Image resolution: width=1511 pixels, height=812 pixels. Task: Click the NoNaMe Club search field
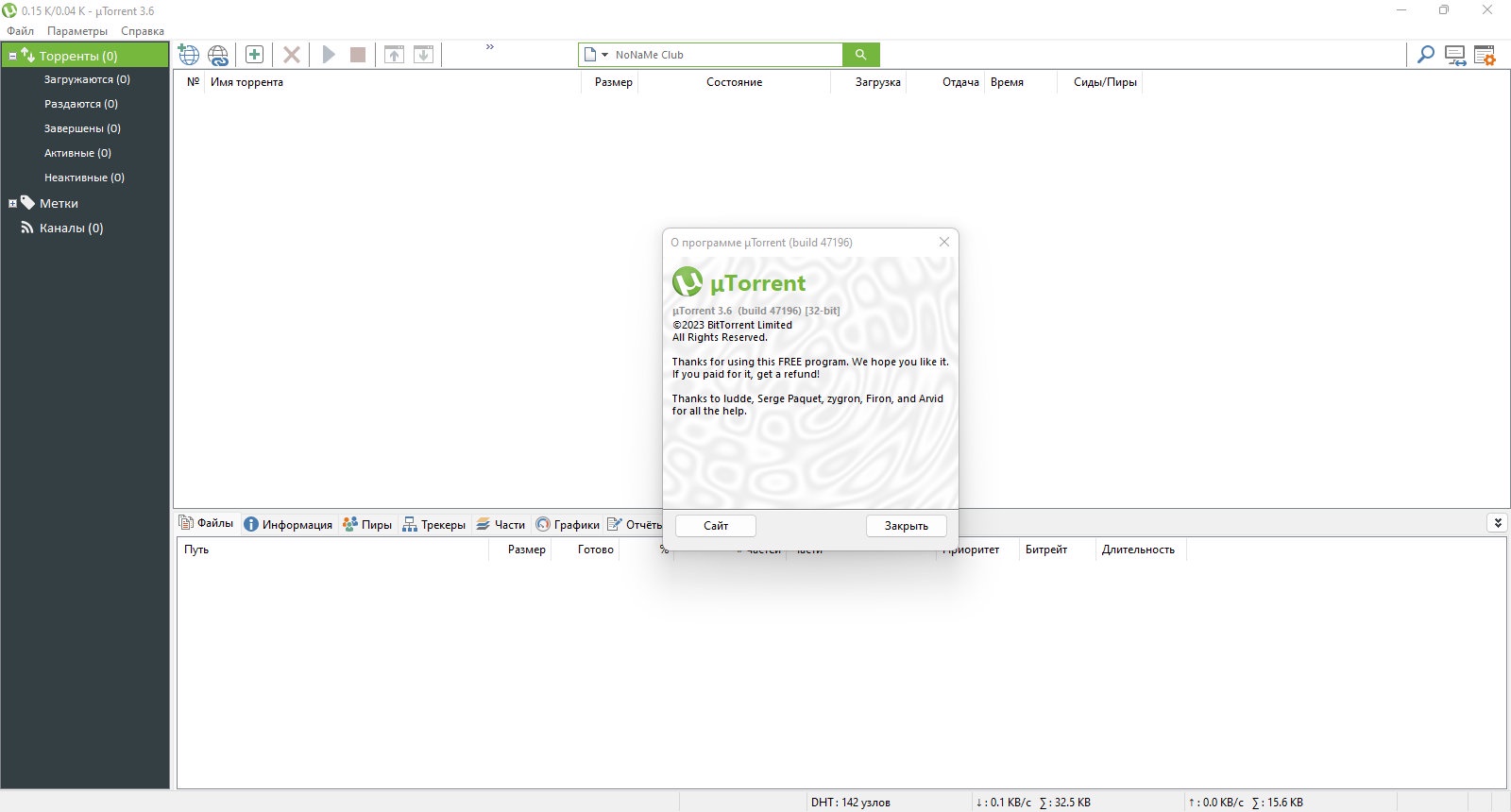click(x=727, y=55)
